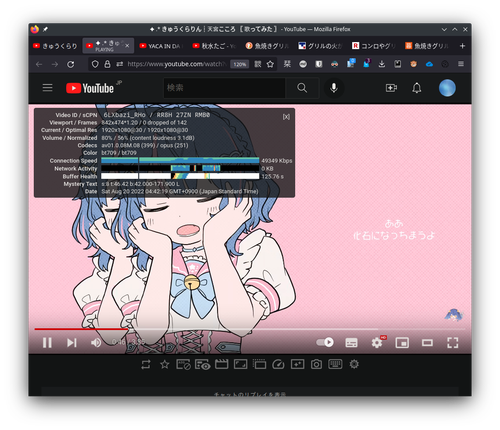Click the eye window icon below the player
The height and width of the screenshot is (430, 500).
(x=202, y=364)
